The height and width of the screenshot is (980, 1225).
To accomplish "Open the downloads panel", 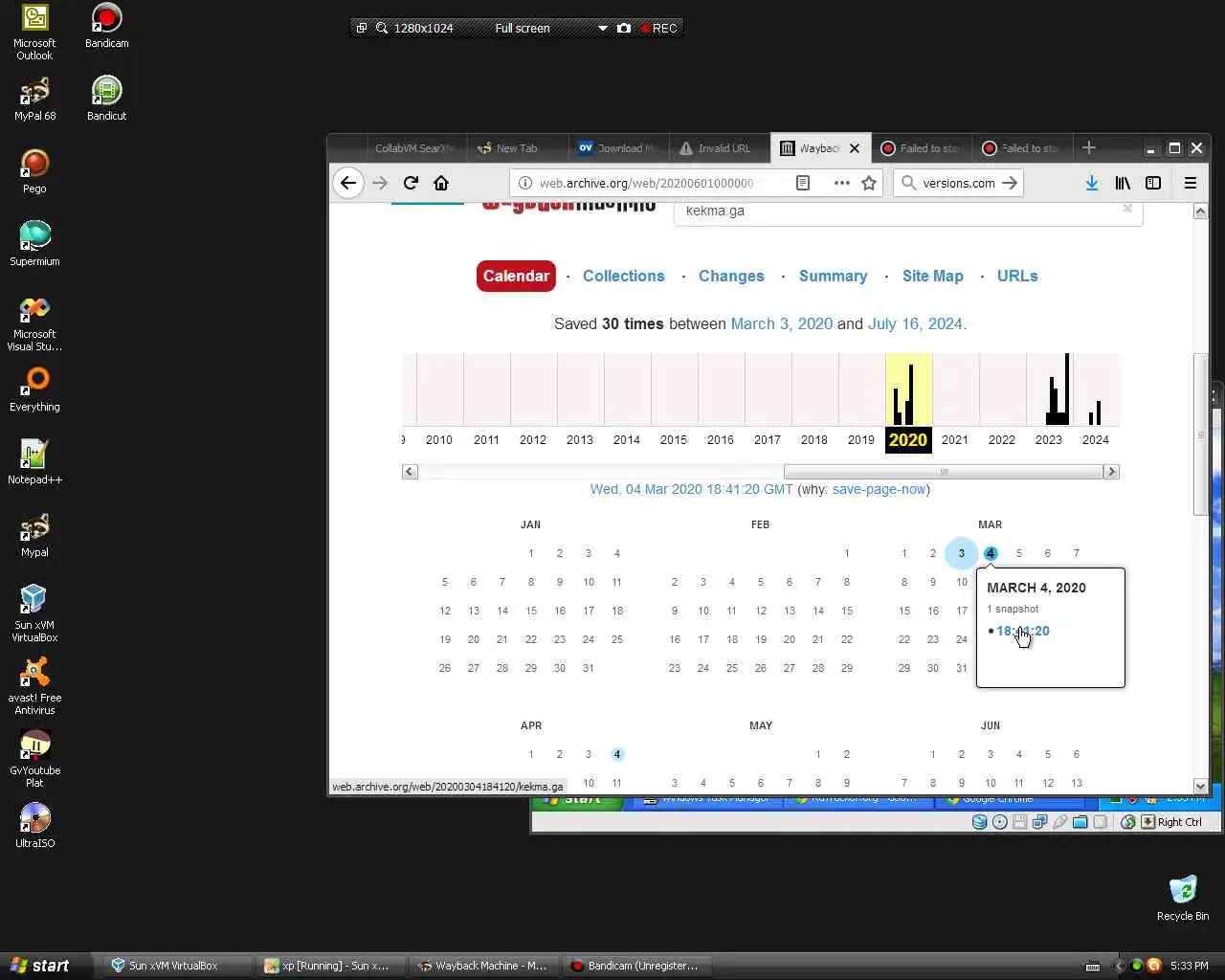I will [x=1091, y=183].
